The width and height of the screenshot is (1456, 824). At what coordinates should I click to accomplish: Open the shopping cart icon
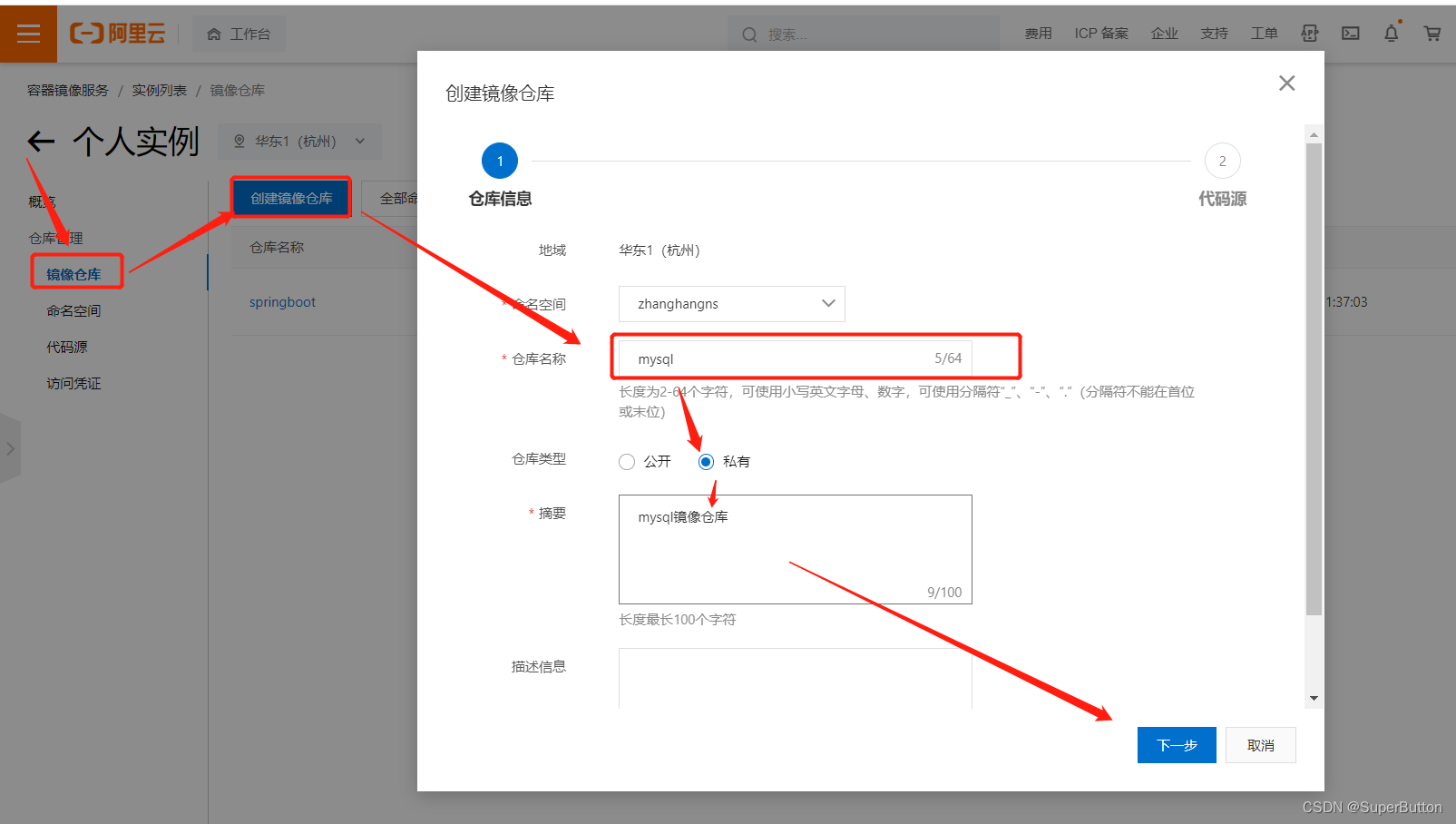tap(1432, 34)
